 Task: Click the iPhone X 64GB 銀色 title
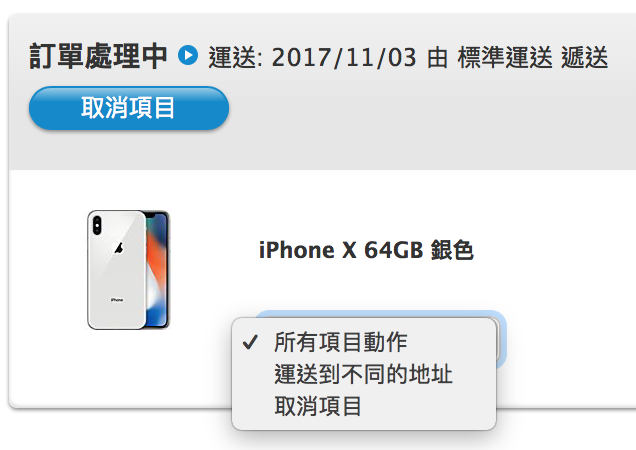pyautogui.click(x=366, y=250)
